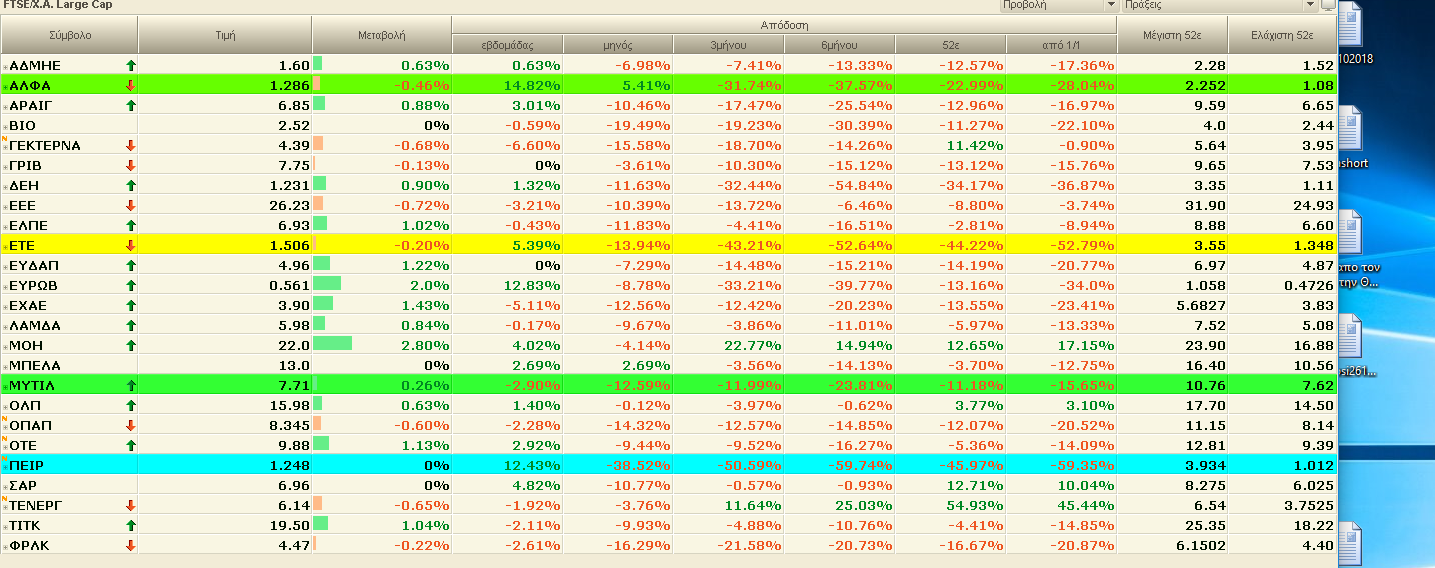The height and width of the screenshot is (568, 1435).
Task: Click the up arrow in ΜΥΤΙΛ row
Action: 130,385
